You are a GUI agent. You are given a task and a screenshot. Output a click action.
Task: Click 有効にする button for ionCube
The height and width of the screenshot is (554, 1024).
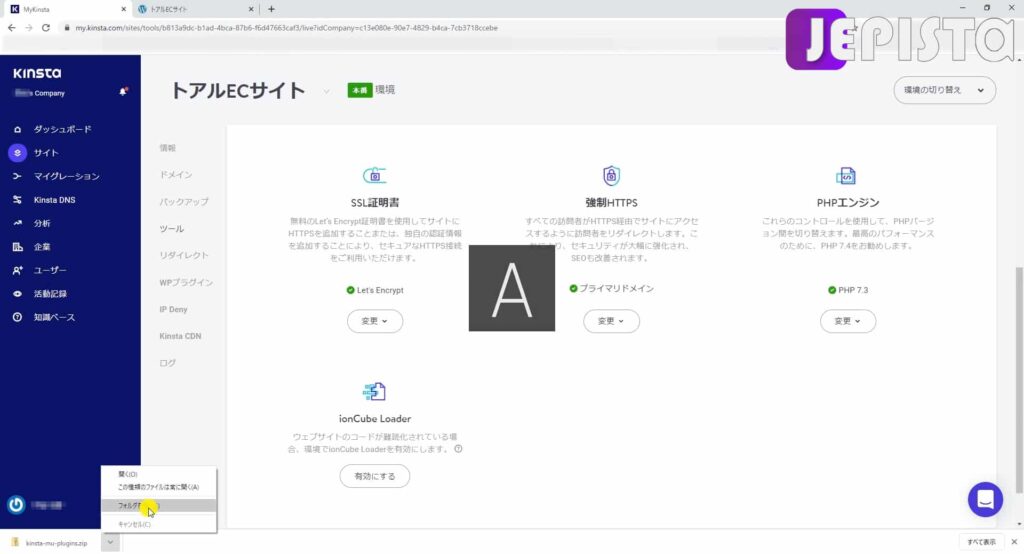375,476
